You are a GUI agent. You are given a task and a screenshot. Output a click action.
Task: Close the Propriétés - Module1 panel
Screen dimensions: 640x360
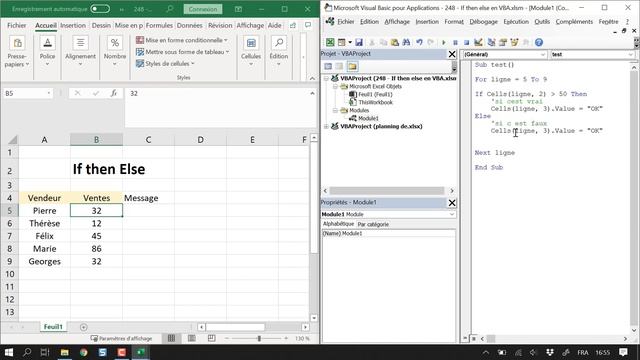pos(452,203)
